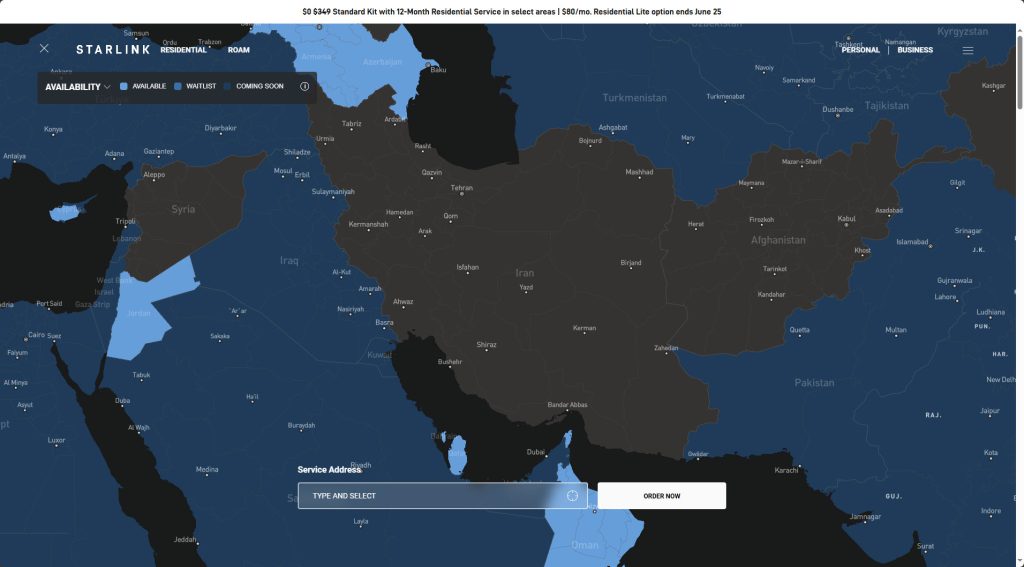Screen dimensions: 1024x567
Task: Use current location target icon
Action: (572, 496)
